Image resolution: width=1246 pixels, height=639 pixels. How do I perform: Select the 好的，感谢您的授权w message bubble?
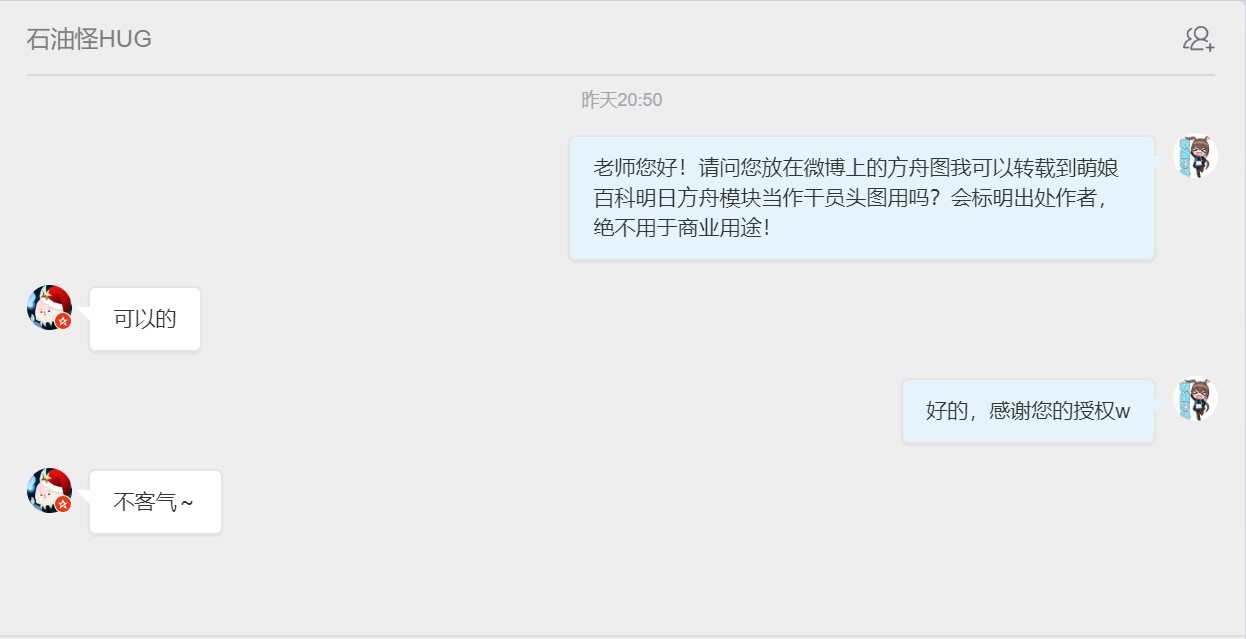[x=1028, y=411]
